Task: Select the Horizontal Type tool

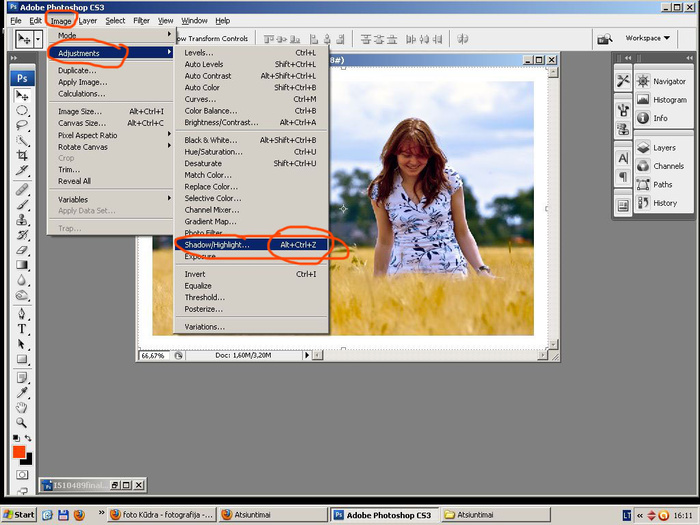Action: tap(22, 329)
